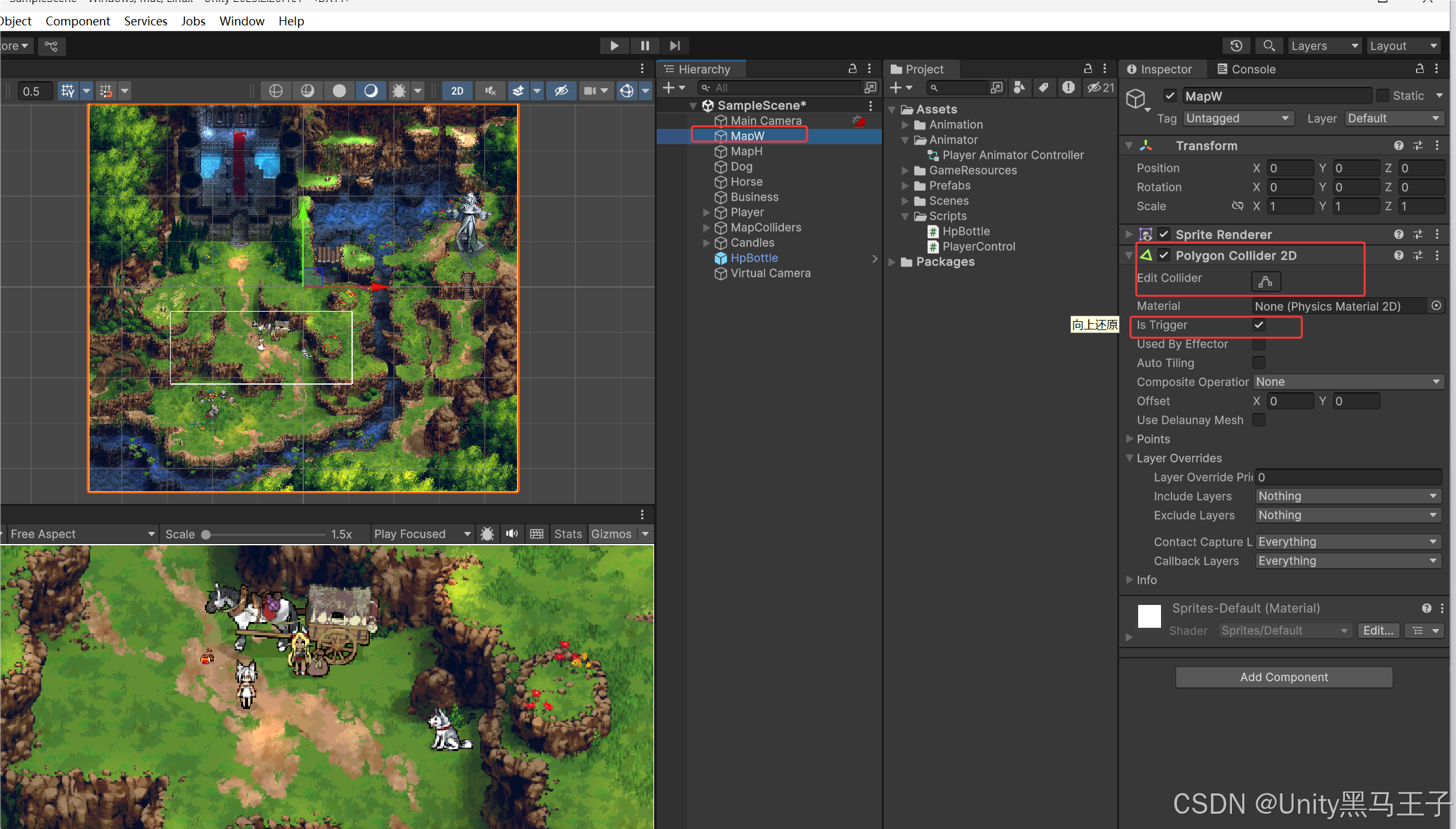Click the Pause button icon
This screenshot has height=829, width=1456.
pos(645,46)
